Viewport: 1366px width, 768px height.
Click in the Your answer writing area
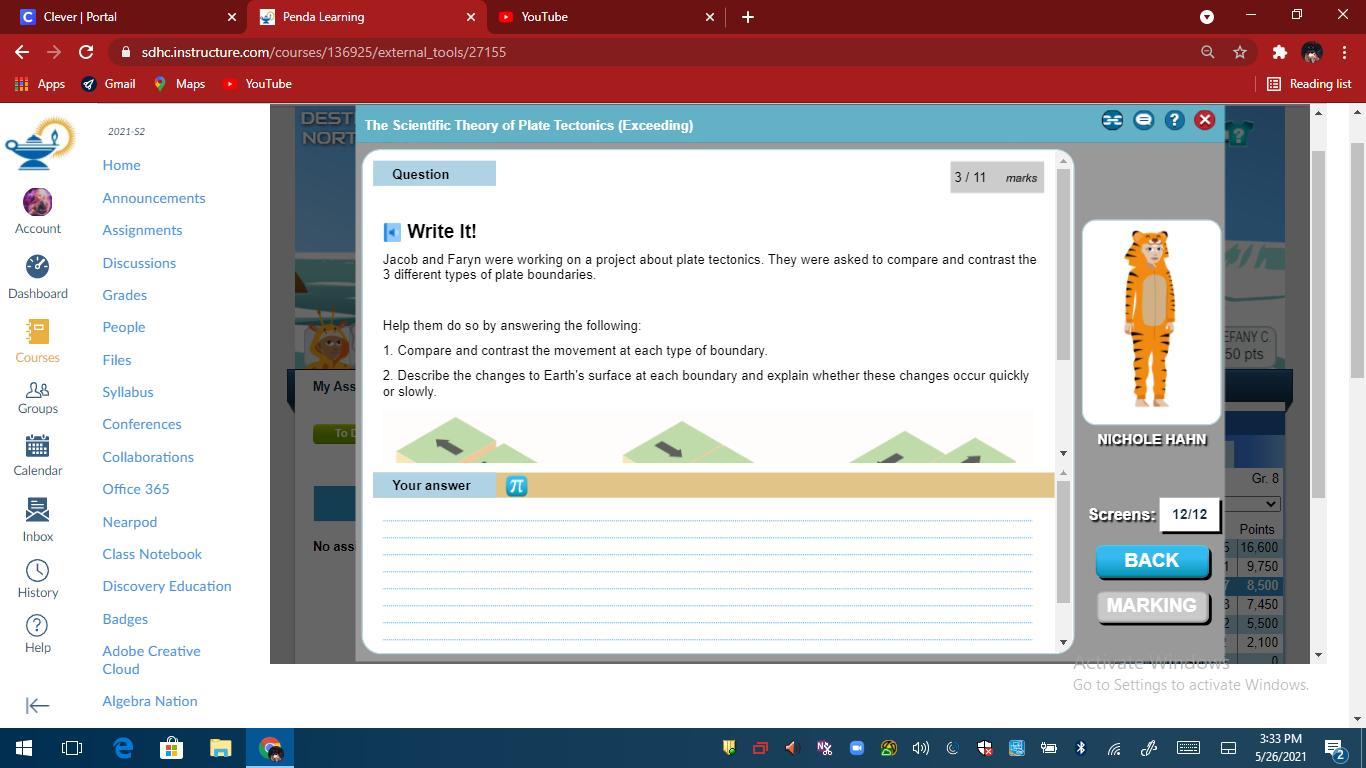coord(706,570)
